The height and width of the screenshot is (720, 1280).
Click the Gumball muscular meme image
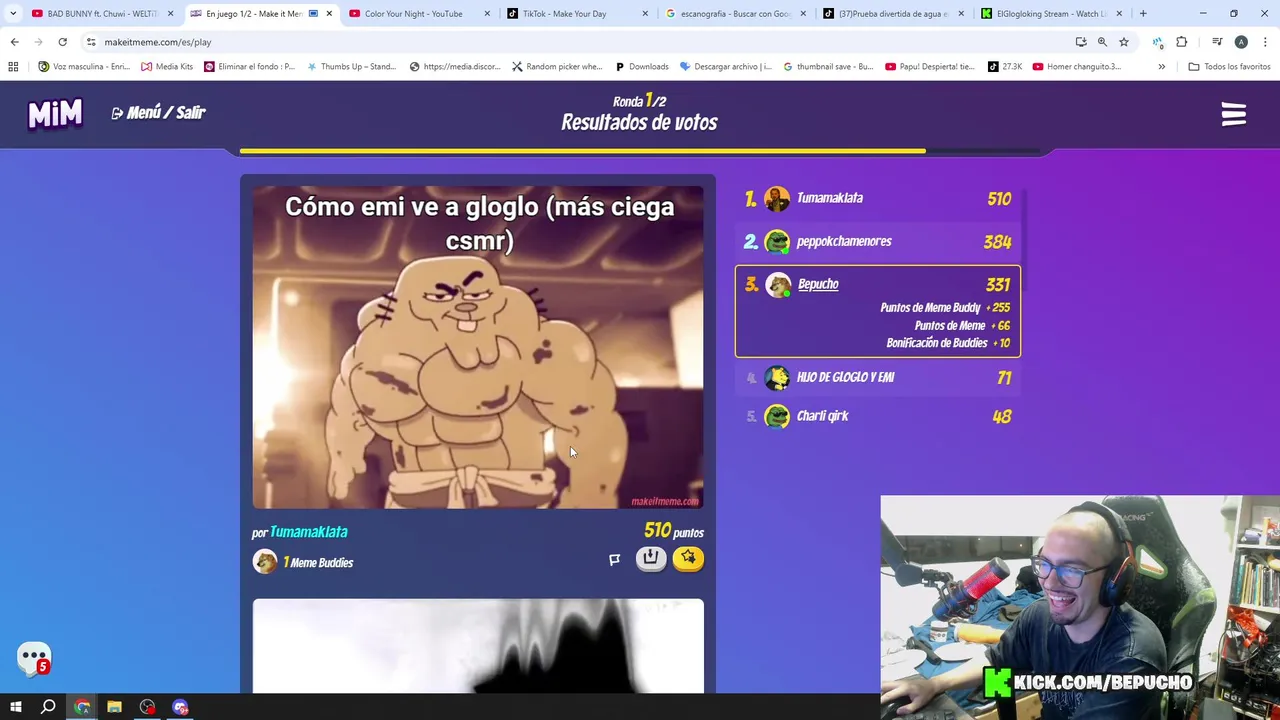(478, 347)
